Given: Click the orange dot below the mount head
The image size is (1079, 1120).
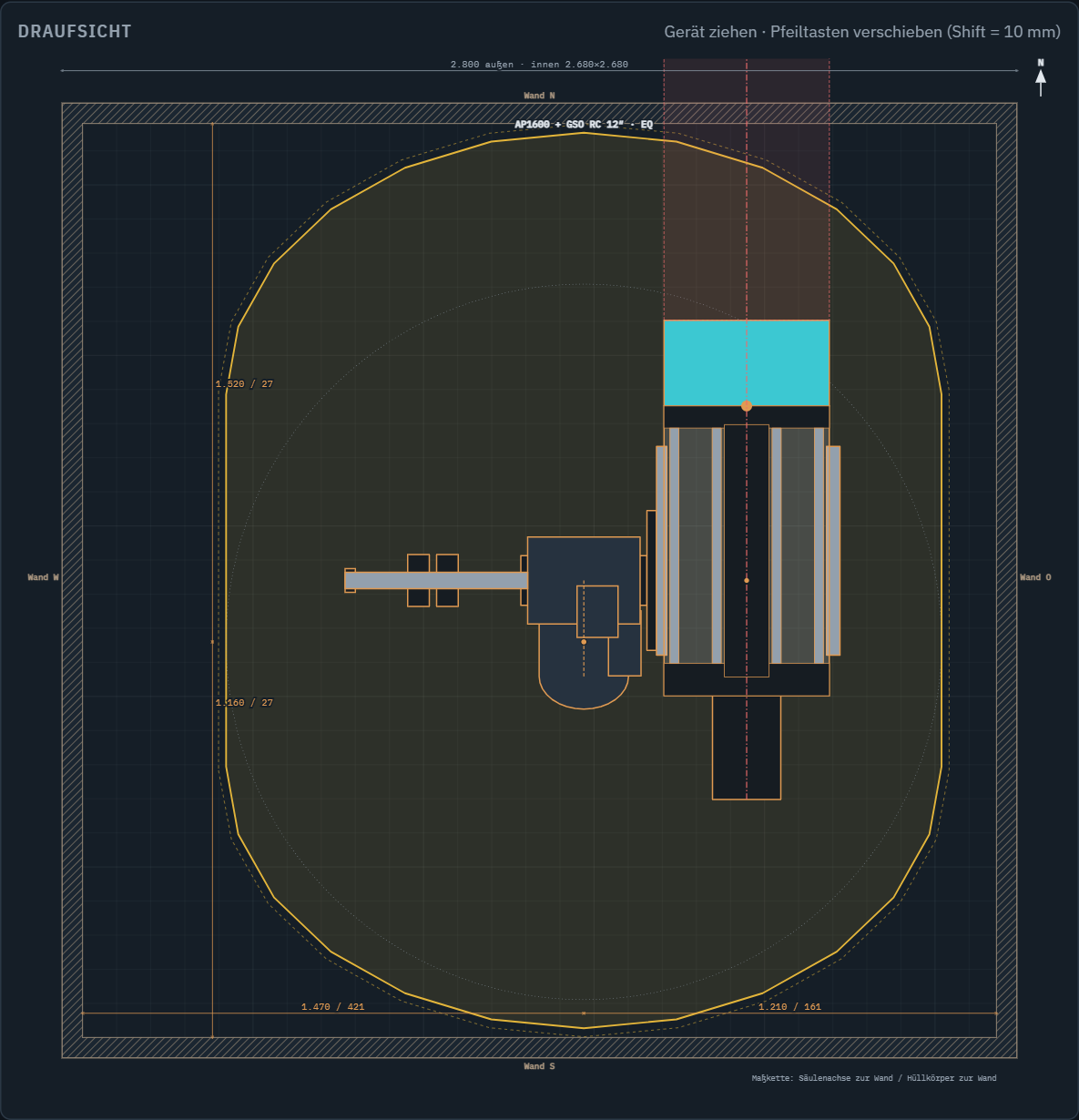Looking at the screenshot, I should 584,642.
